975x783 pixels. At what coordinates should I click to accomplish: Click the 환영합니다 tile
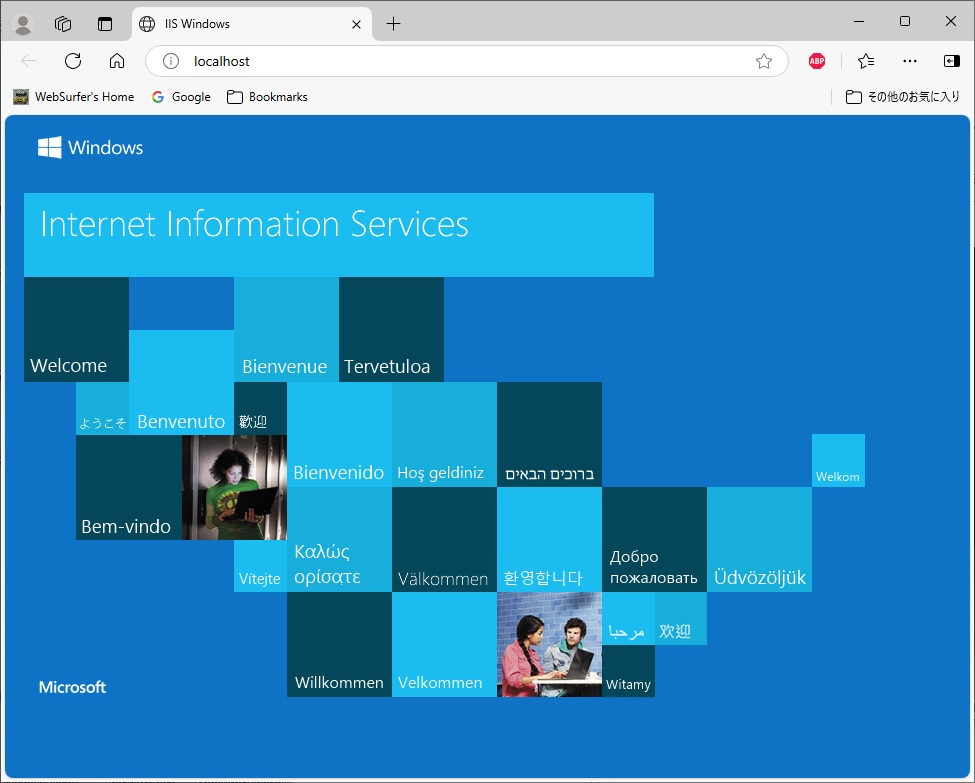click(550, 539)
